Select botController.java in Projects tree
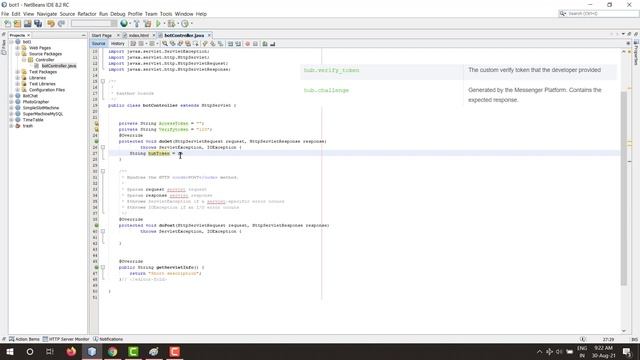Image resolution: width=640 pixels, height=360 pixels. point(59,66)
